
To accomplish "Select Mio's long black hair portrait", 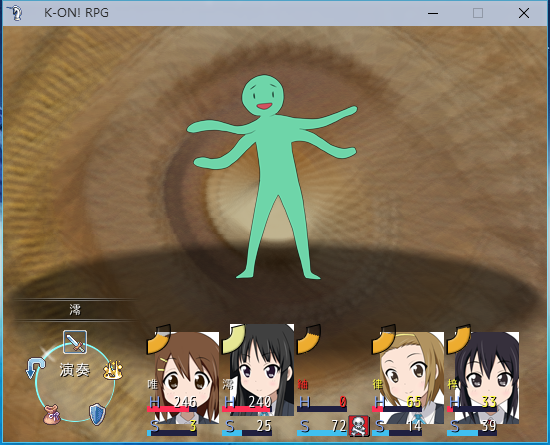I will pyautogui.click(x=262, y=370).
